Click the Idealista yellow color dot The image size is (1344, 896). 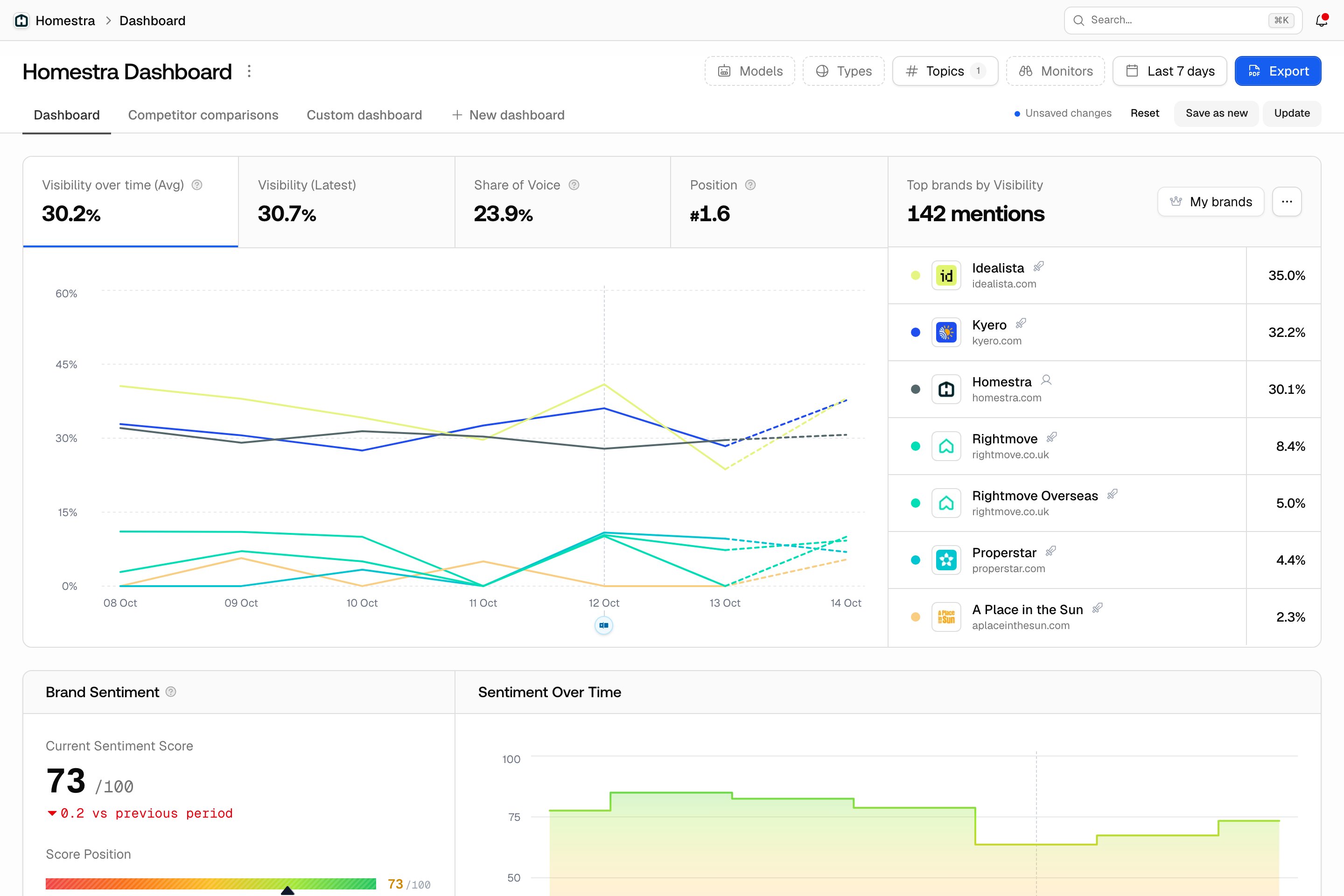(x=916, y=275)
